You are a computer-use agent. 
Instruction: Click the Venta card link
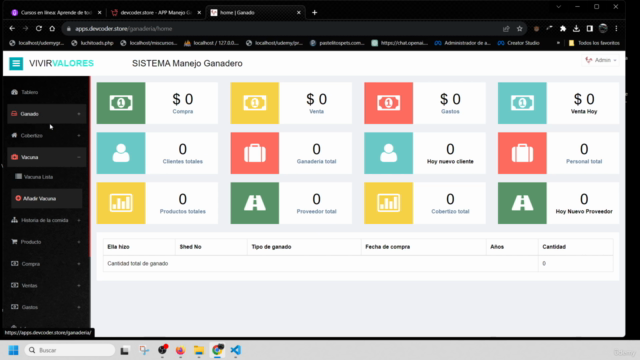316,111
